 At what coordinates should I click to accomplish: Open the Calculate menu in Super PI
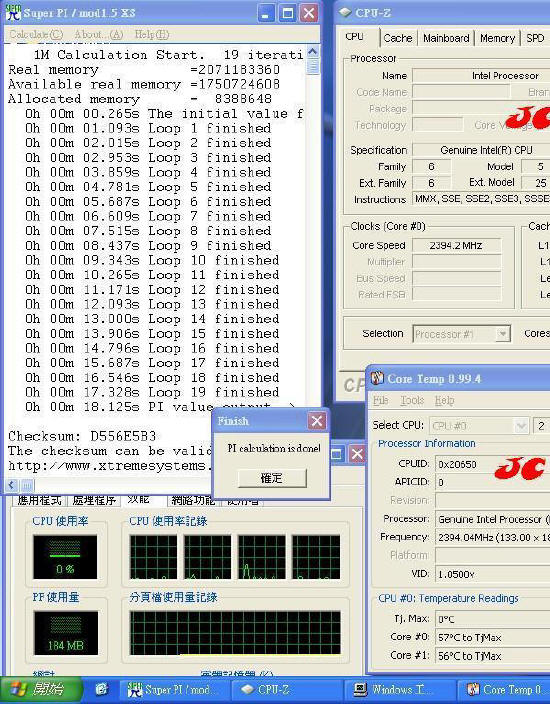pyautogui.click(x=36, y=34)
